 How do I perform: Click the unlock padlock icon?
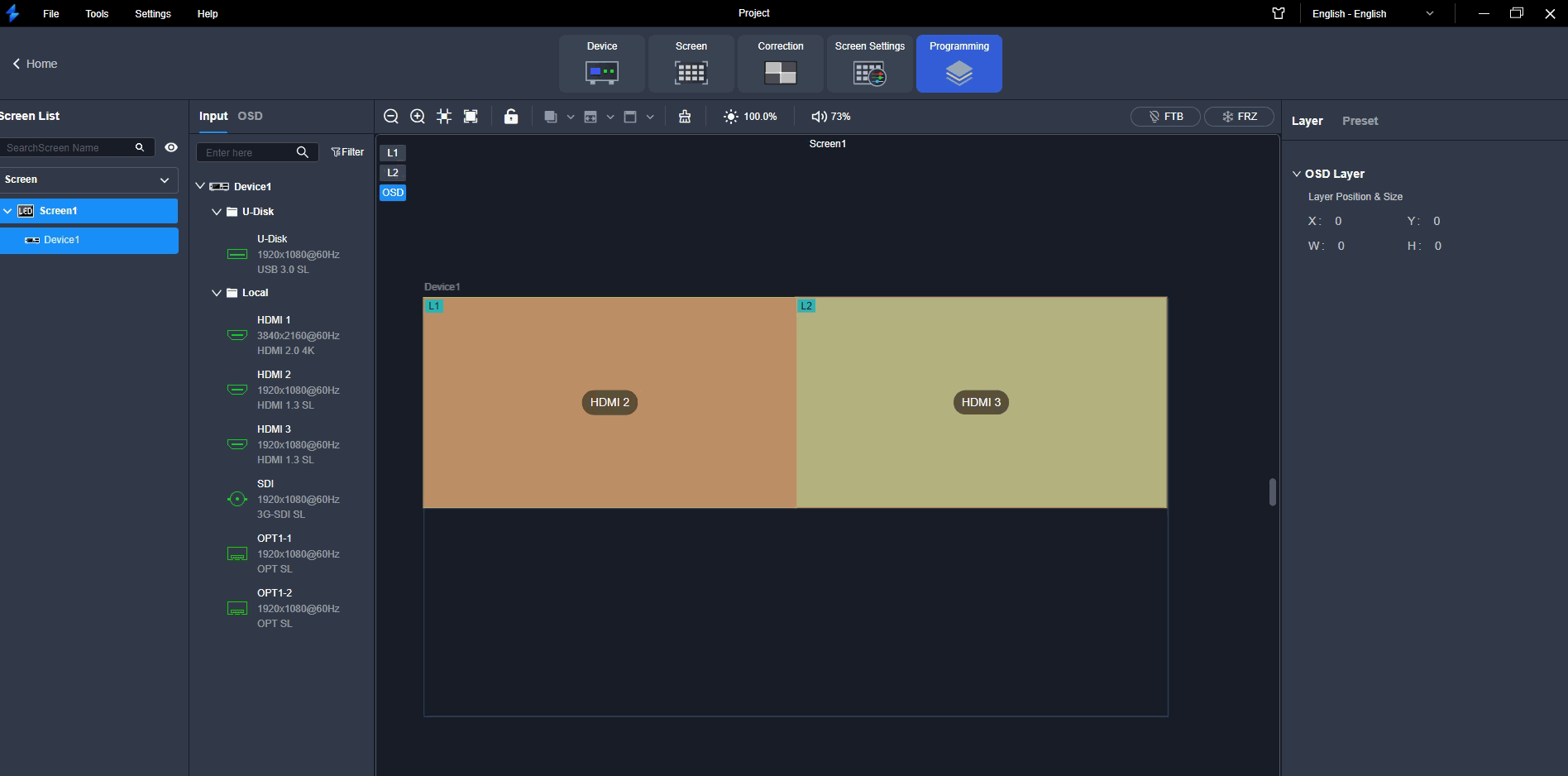(511, 117)
